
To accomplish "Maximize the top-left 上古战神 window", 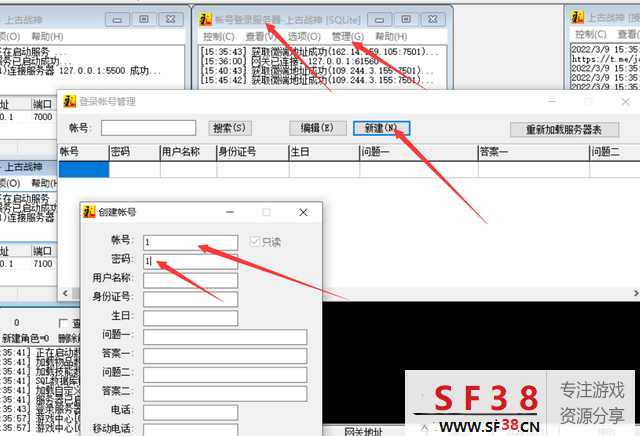I will click(x=144, y=19).
